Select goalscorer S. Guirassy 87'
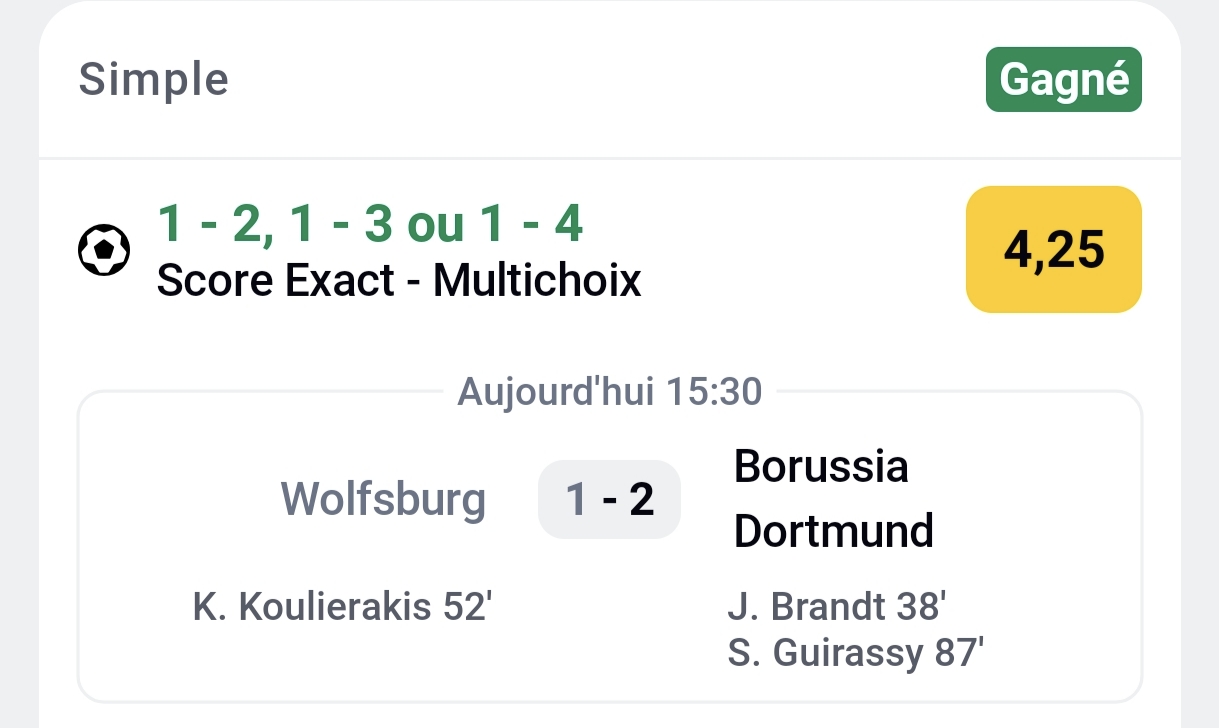This screenshot has height=728, width=1219. [x=856, y=654]
